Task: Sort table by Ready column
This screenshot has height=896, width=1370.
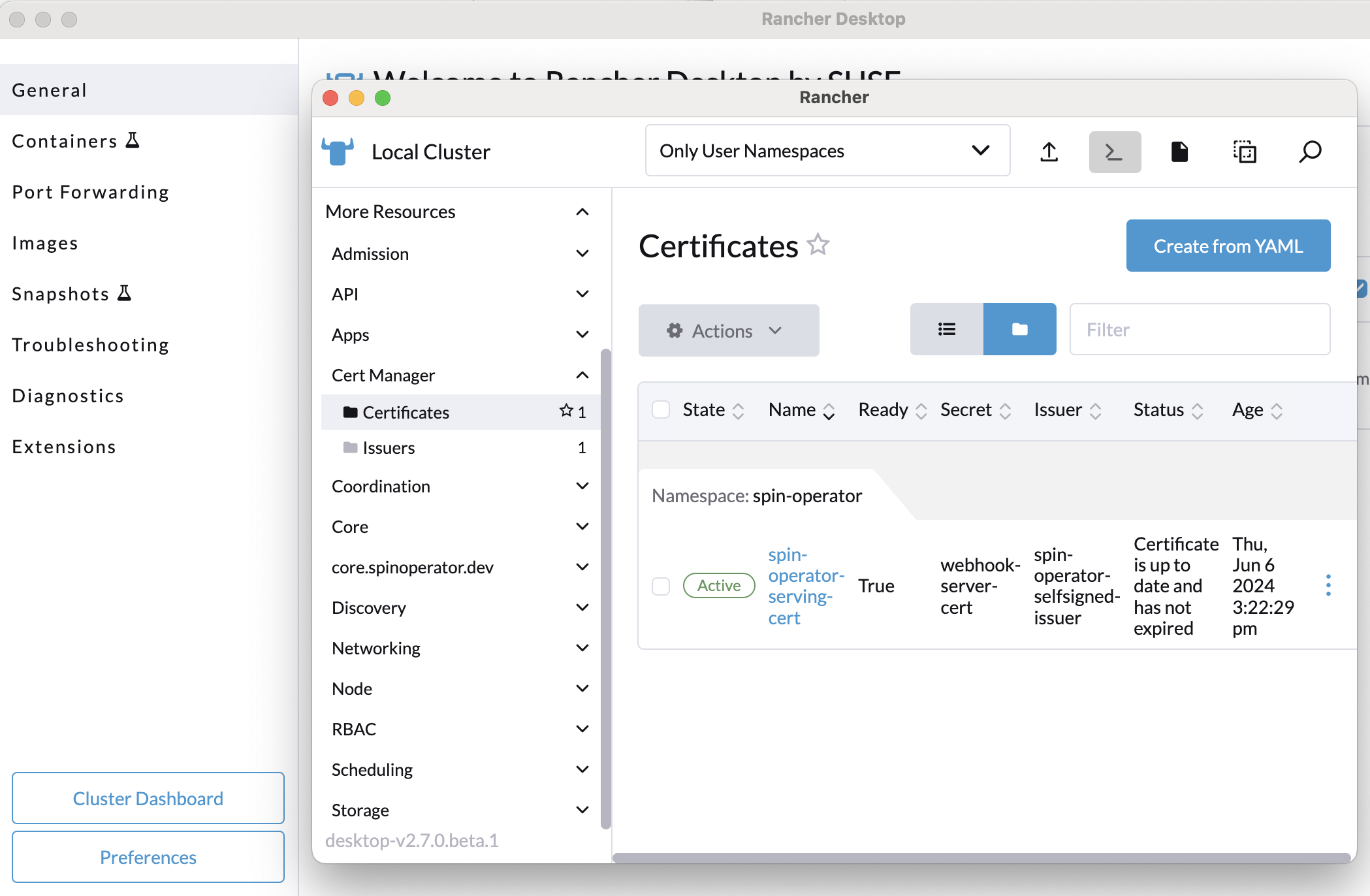Action: tap(892, 410)
